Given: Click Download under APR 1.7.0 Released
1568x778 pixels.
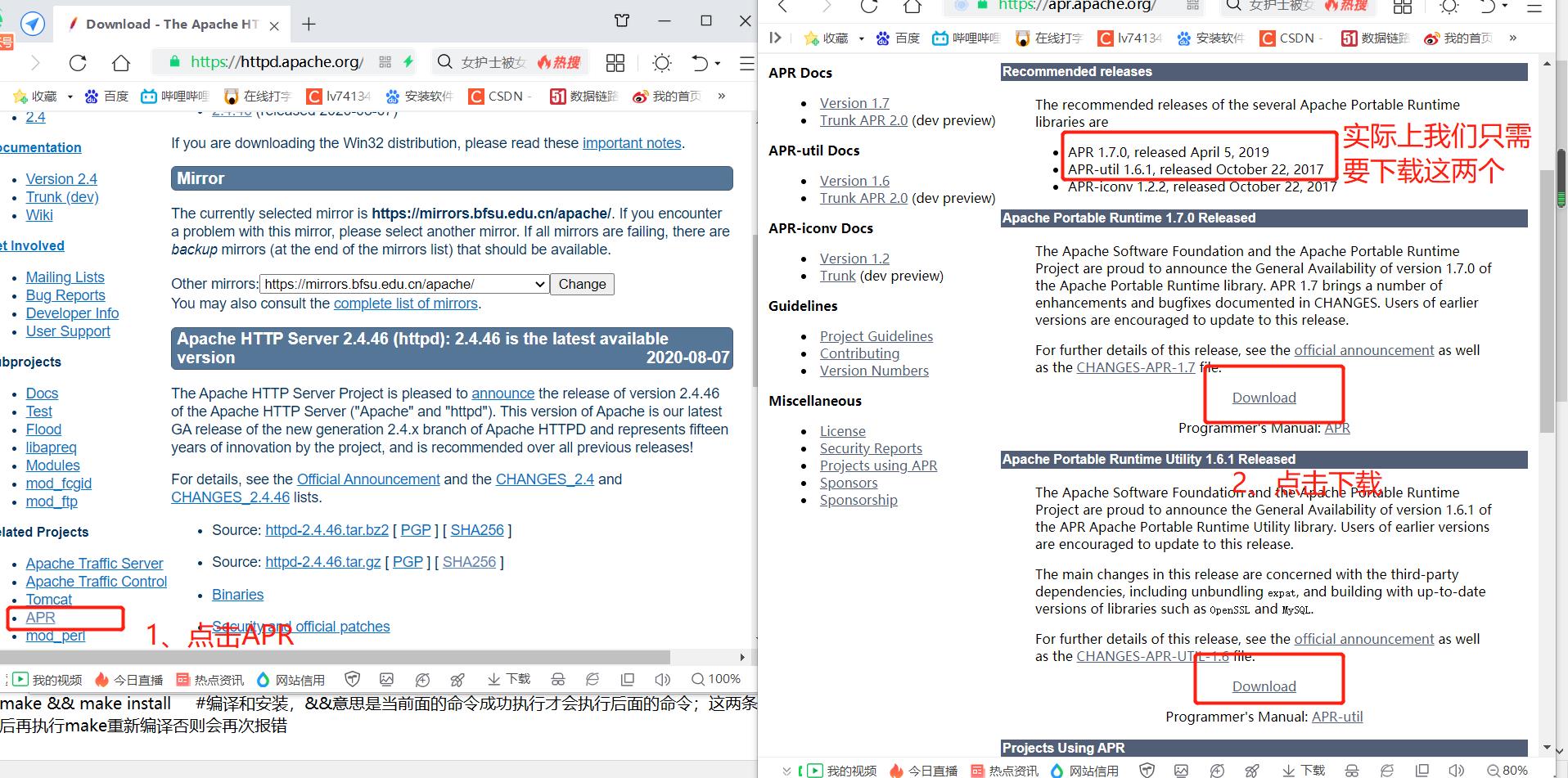Looking at the screenshot, I should (x=1264, y=398).
